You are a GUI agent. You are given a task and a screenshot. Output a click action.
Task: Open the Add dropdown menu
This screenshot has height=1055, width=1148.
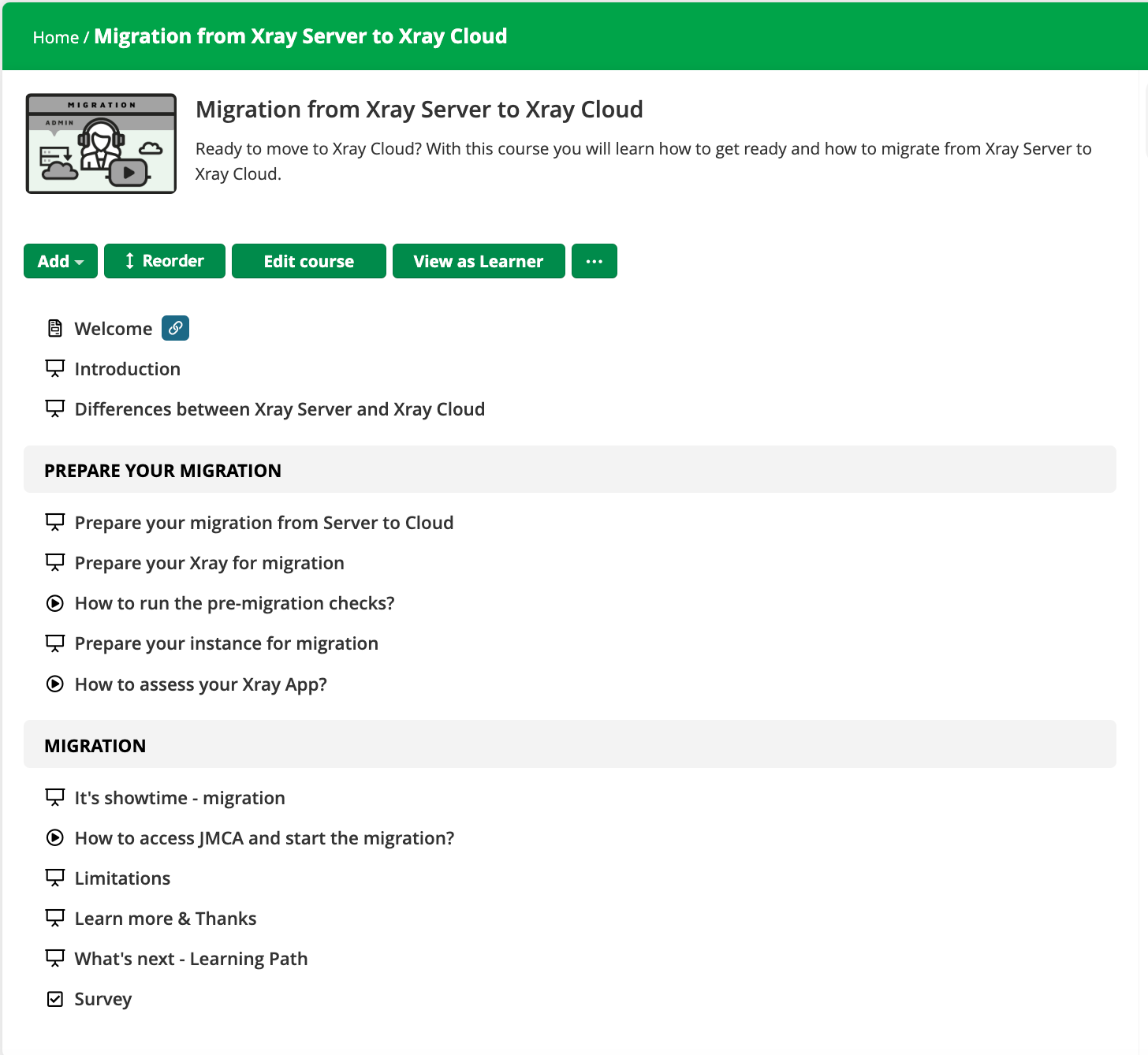[61, 261]
